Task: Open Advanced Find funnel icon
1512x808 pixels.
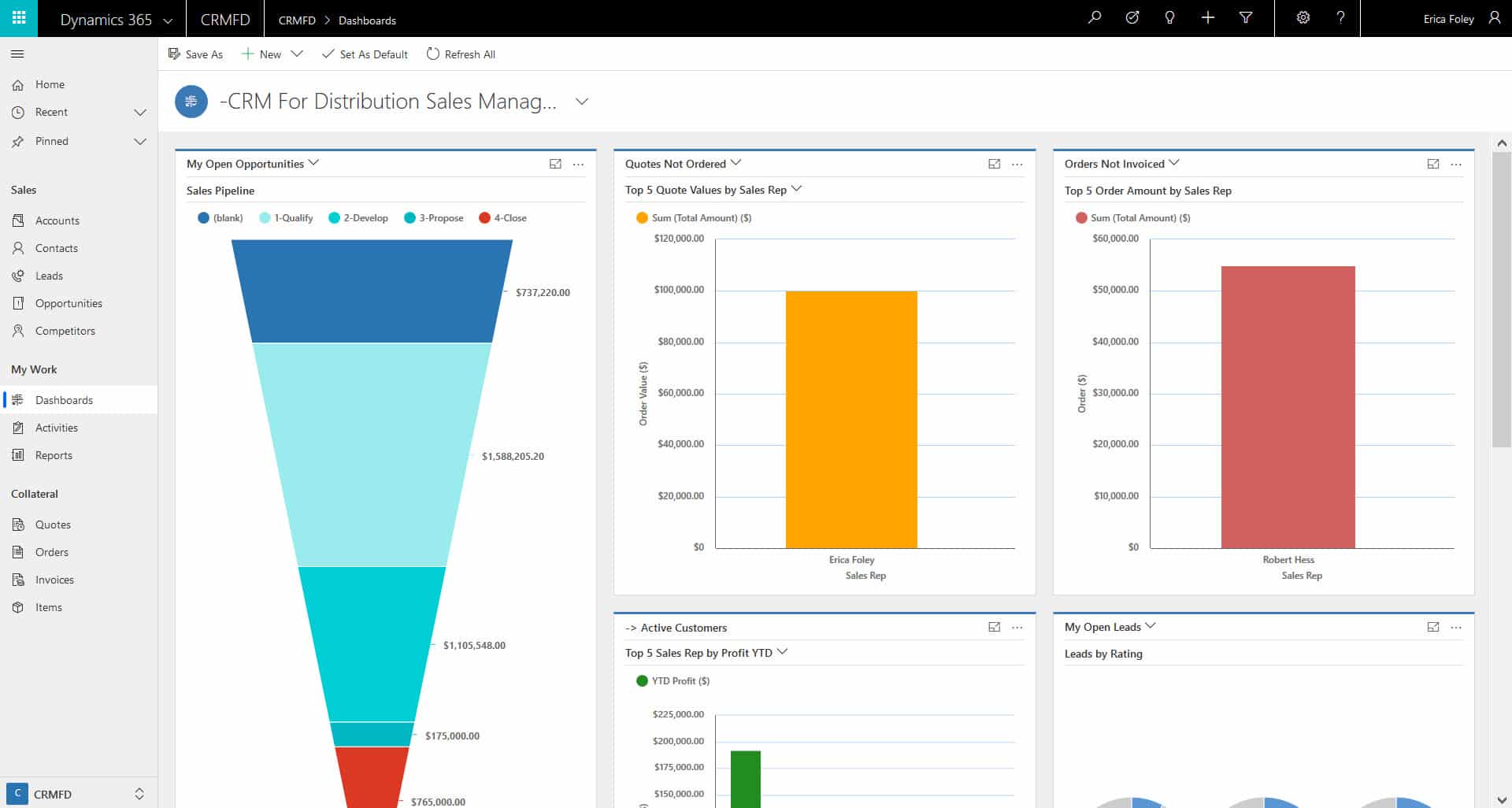Action: (x=1246, y=18)
